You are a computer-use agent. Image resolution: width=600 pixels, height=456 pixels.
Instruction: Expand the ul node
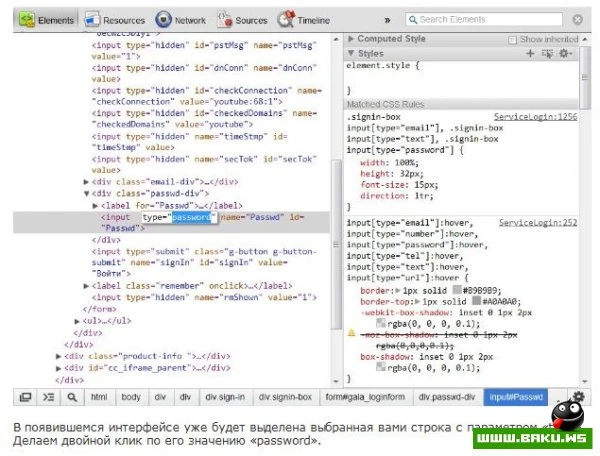(x=77, y=321)
